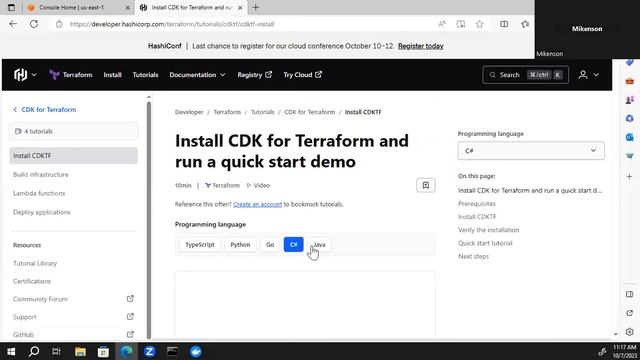Click the address bar URL
Image resolution: width=640 pixels, height=360 pixels.
172,24
